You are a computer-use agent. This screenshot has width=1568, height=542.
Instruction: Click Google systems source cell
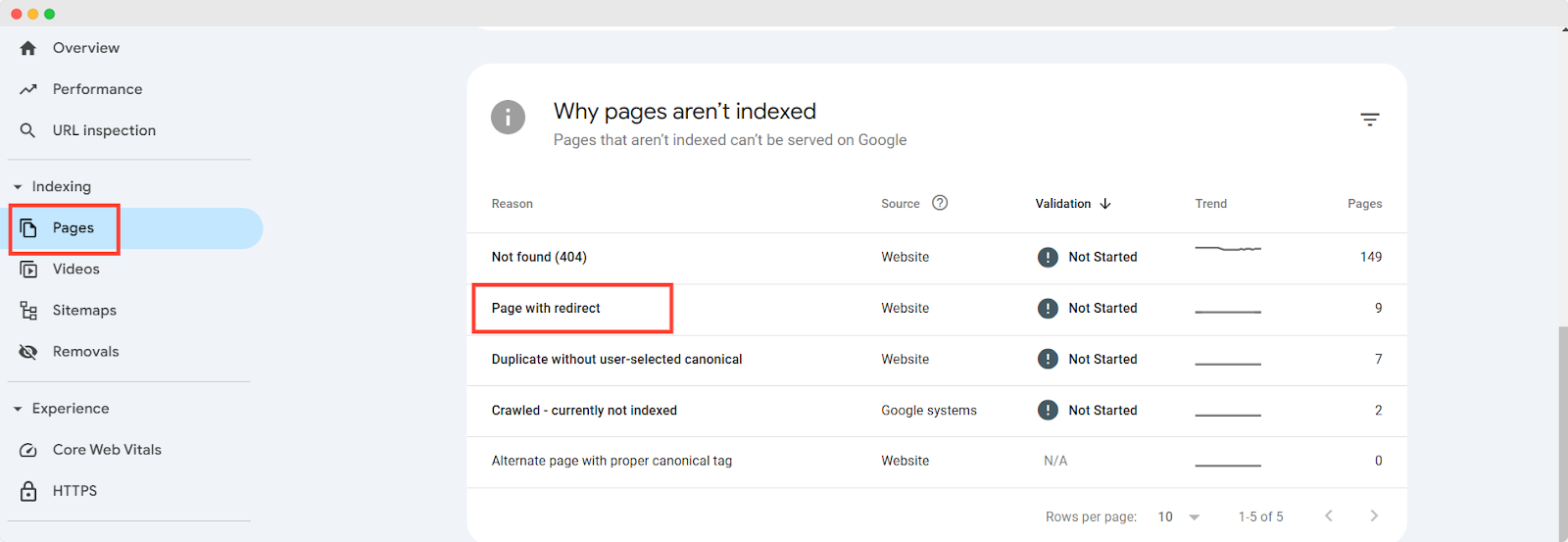tap(929, 411)
